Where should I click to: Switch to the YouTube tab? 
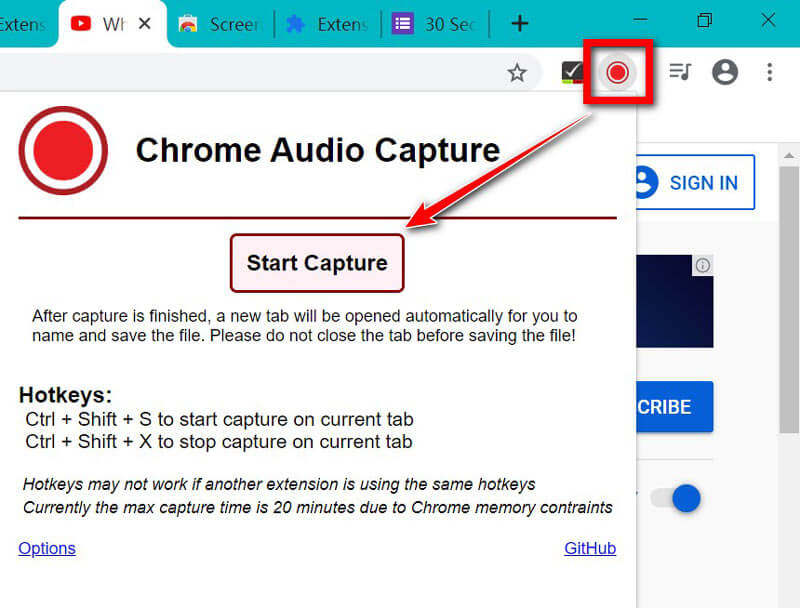click(x=113, y=23)
